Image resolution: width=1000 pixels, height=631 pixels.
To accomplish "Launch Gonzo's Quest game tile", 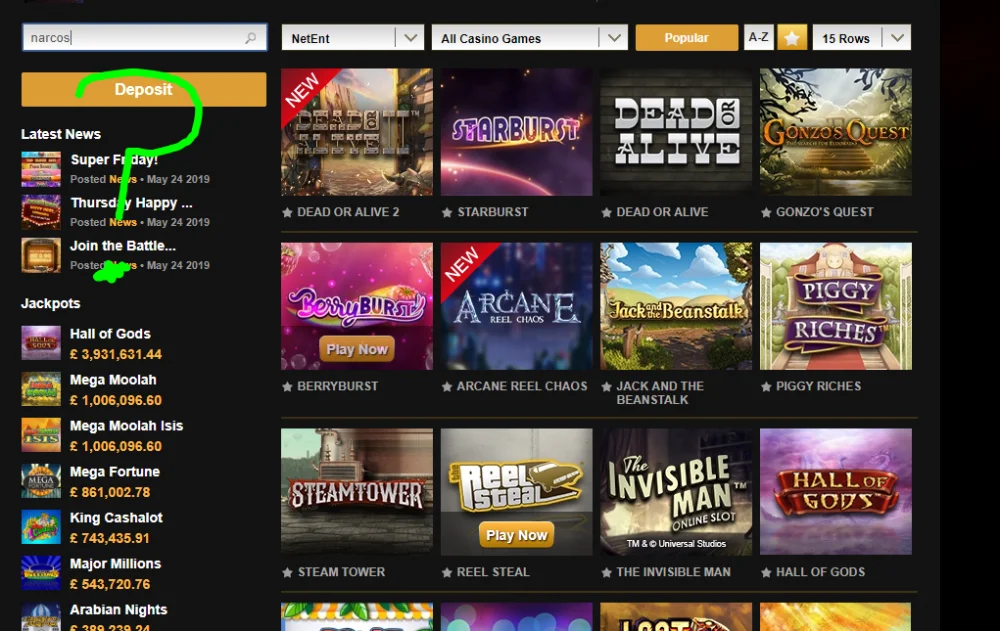I will pyautogui.click(x=835, y=132).
